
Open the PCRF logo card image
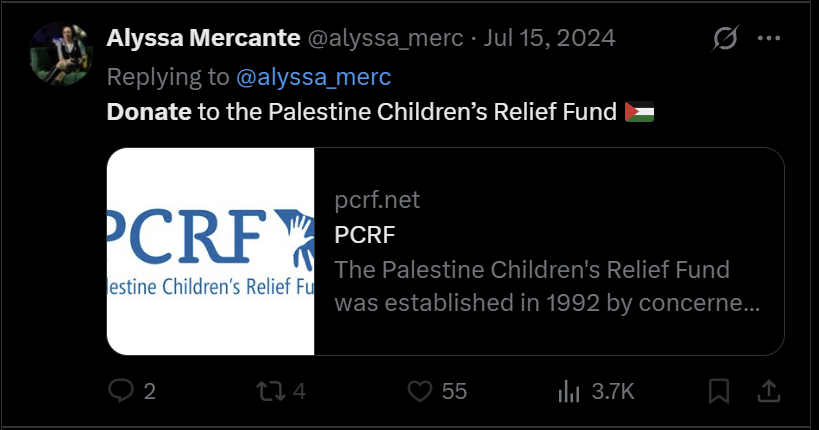point(210,251)
